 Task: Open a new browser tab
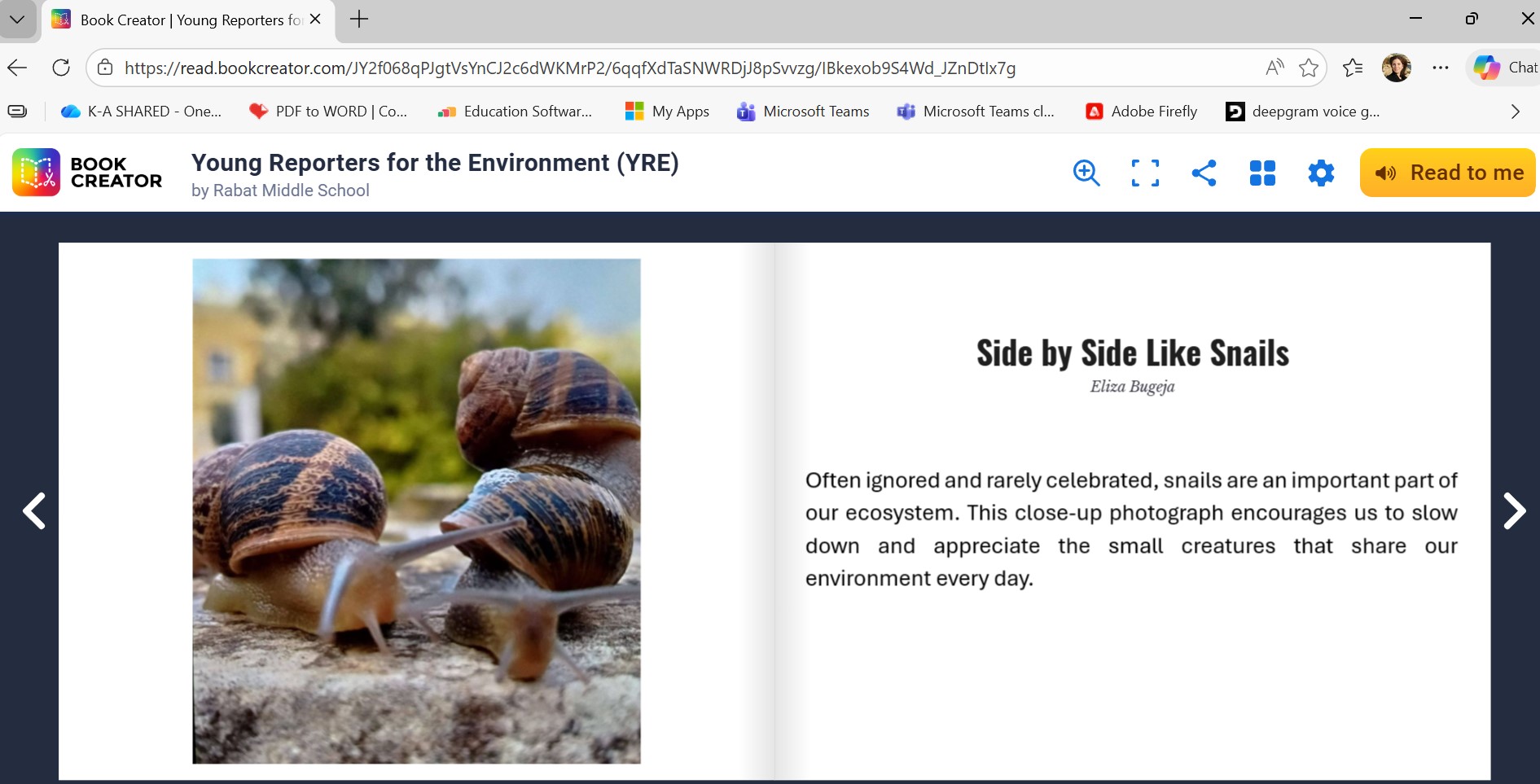click(359, 20)
